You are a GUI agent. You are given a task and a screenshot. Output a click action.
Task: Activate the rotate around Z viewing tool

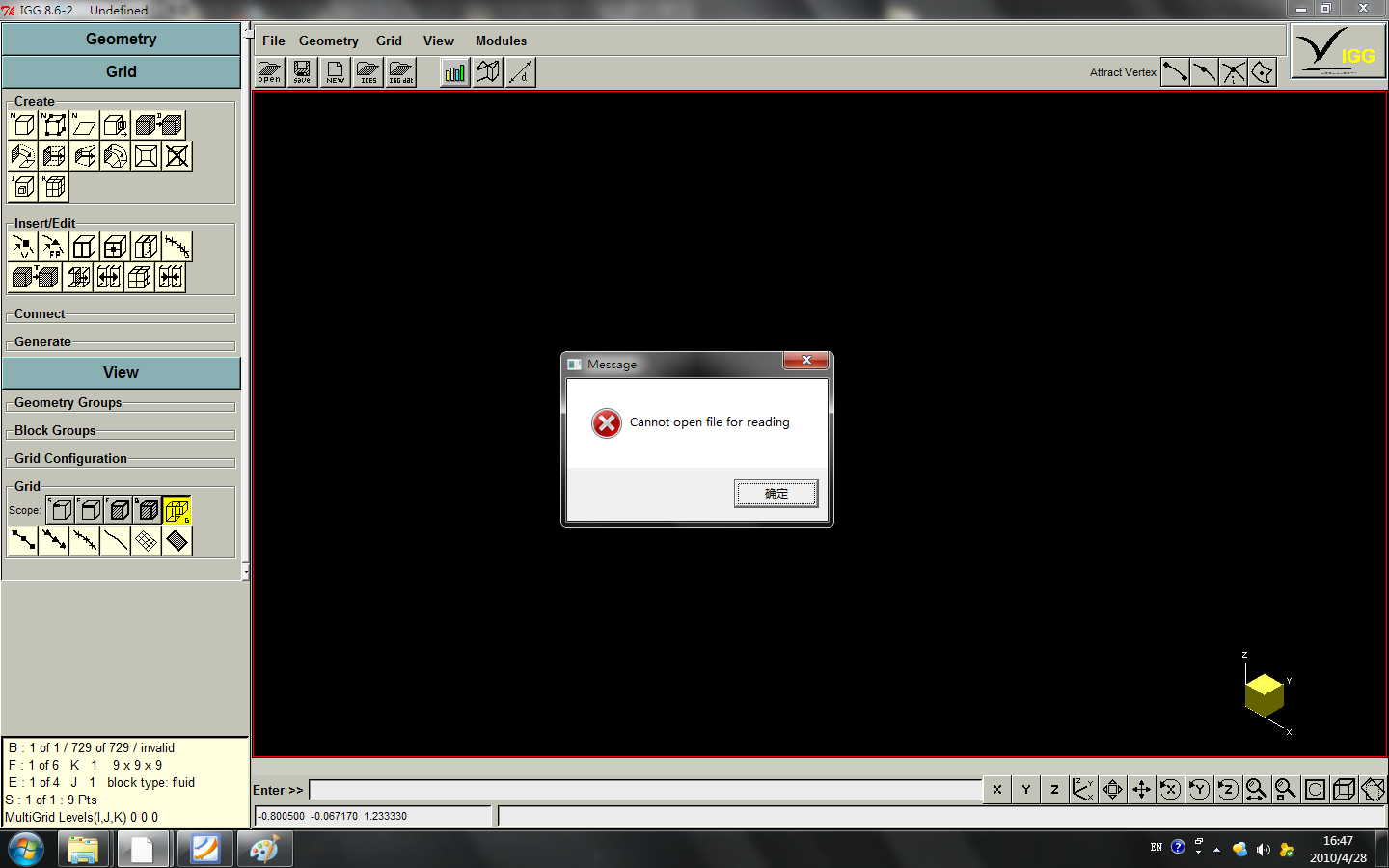(1227, 789)
